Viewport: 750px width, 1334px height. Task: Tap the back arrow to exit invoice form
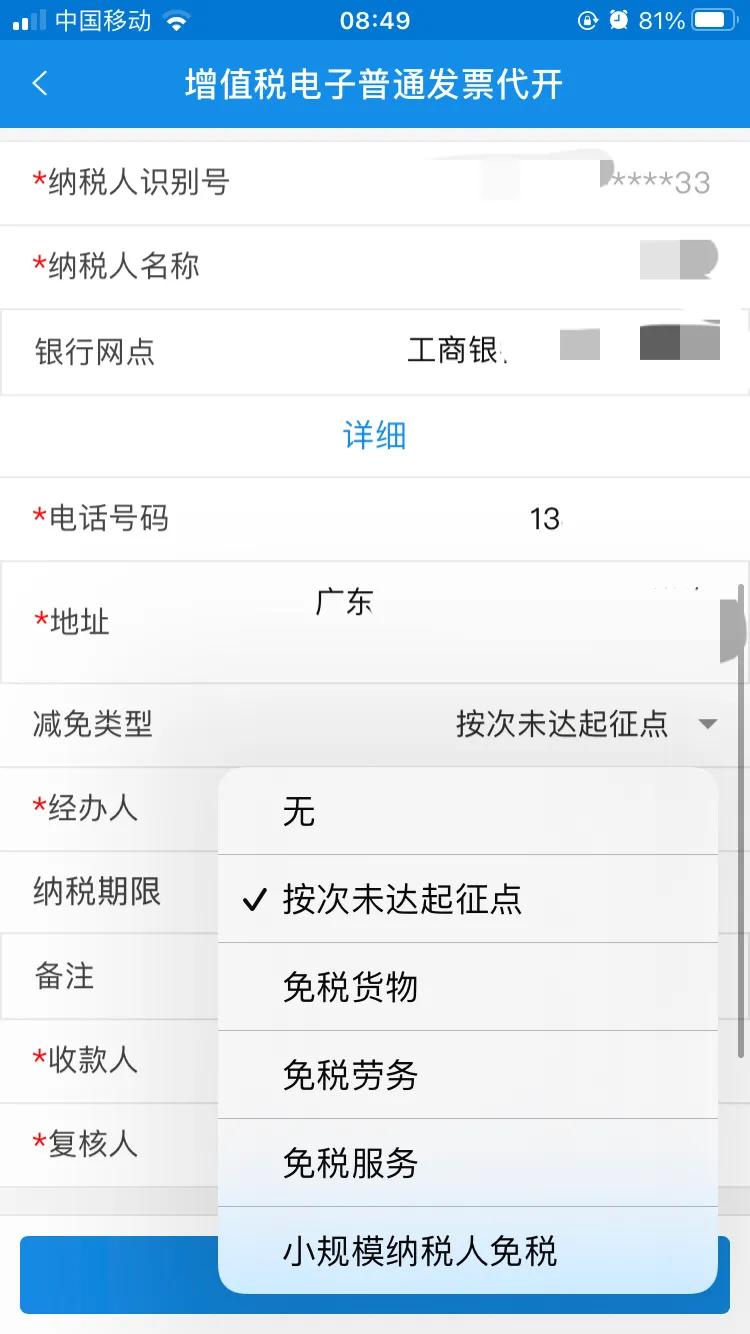pyautogui.click(x=40, y=84)
